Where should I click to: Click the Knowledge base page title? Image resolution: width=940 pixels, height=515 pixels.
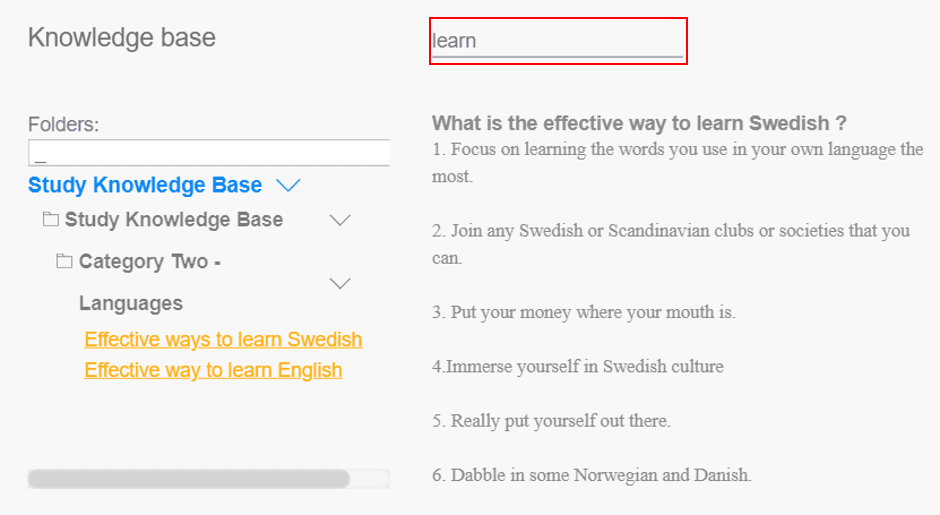coord(122,38)
